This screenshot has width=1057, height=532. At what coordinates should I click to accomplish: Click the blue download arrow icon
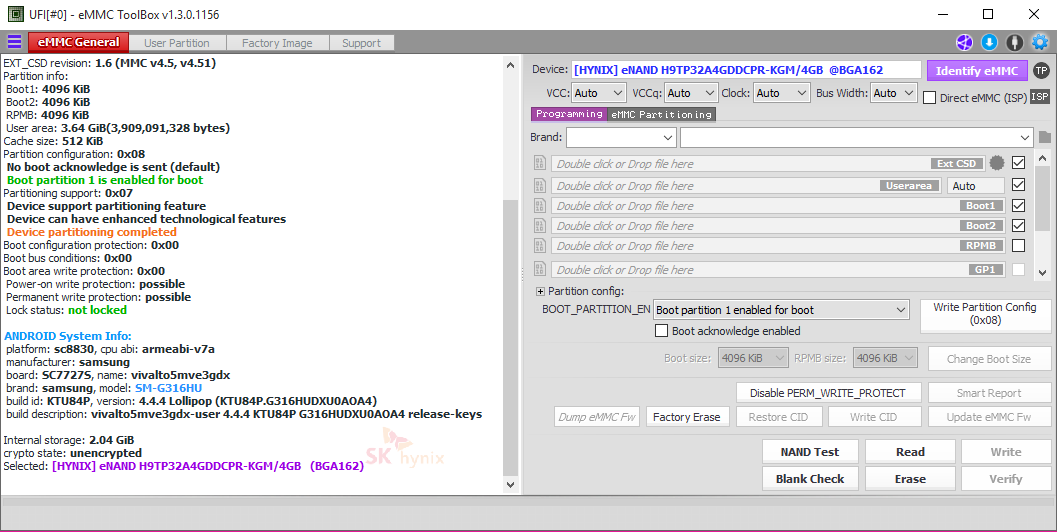click(989, 42)
